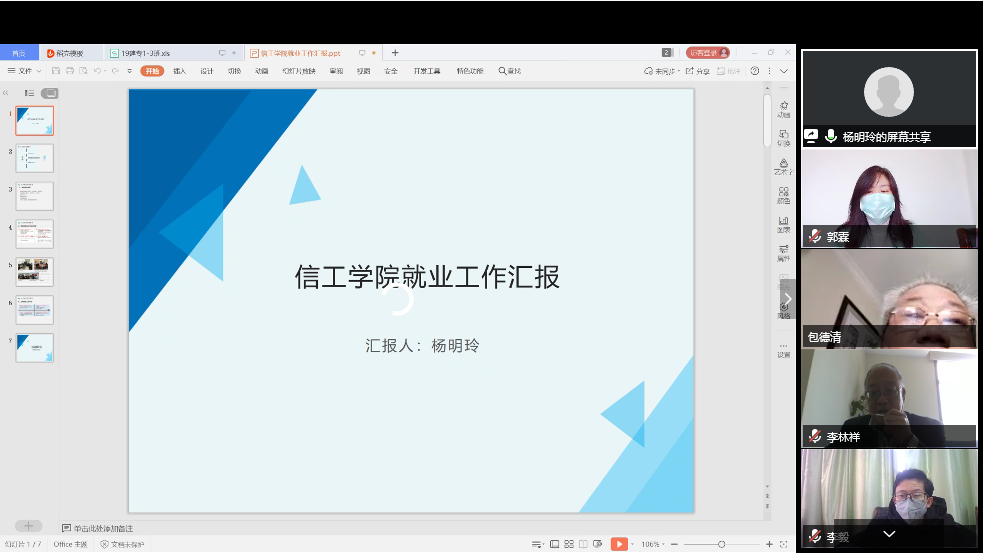Open the slideshow options dropdown arrow

click(632, 544)
